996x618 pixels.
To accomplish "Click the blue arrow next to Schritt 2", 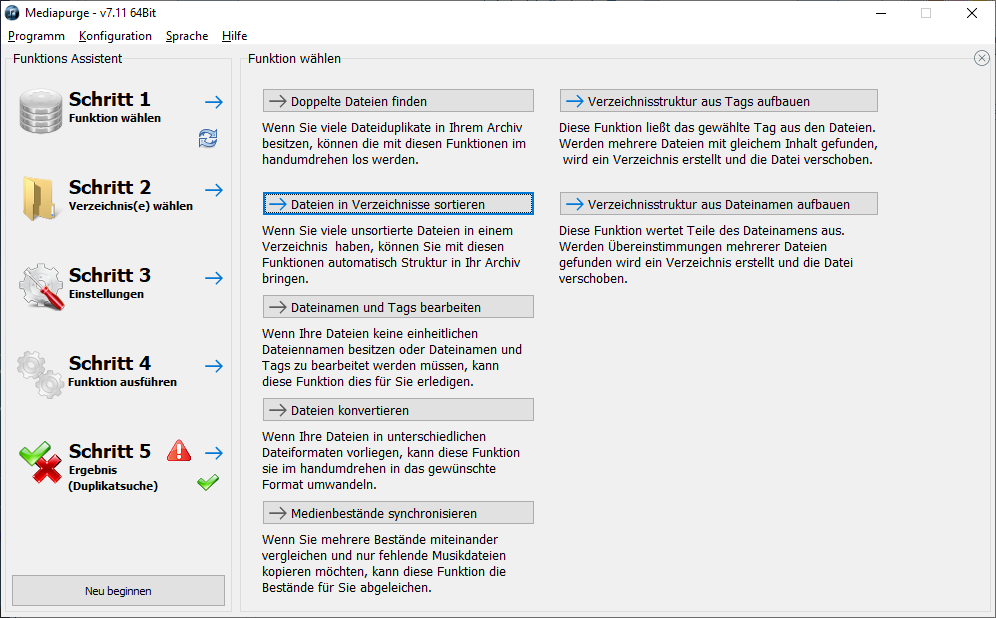I will click(213, 190).
